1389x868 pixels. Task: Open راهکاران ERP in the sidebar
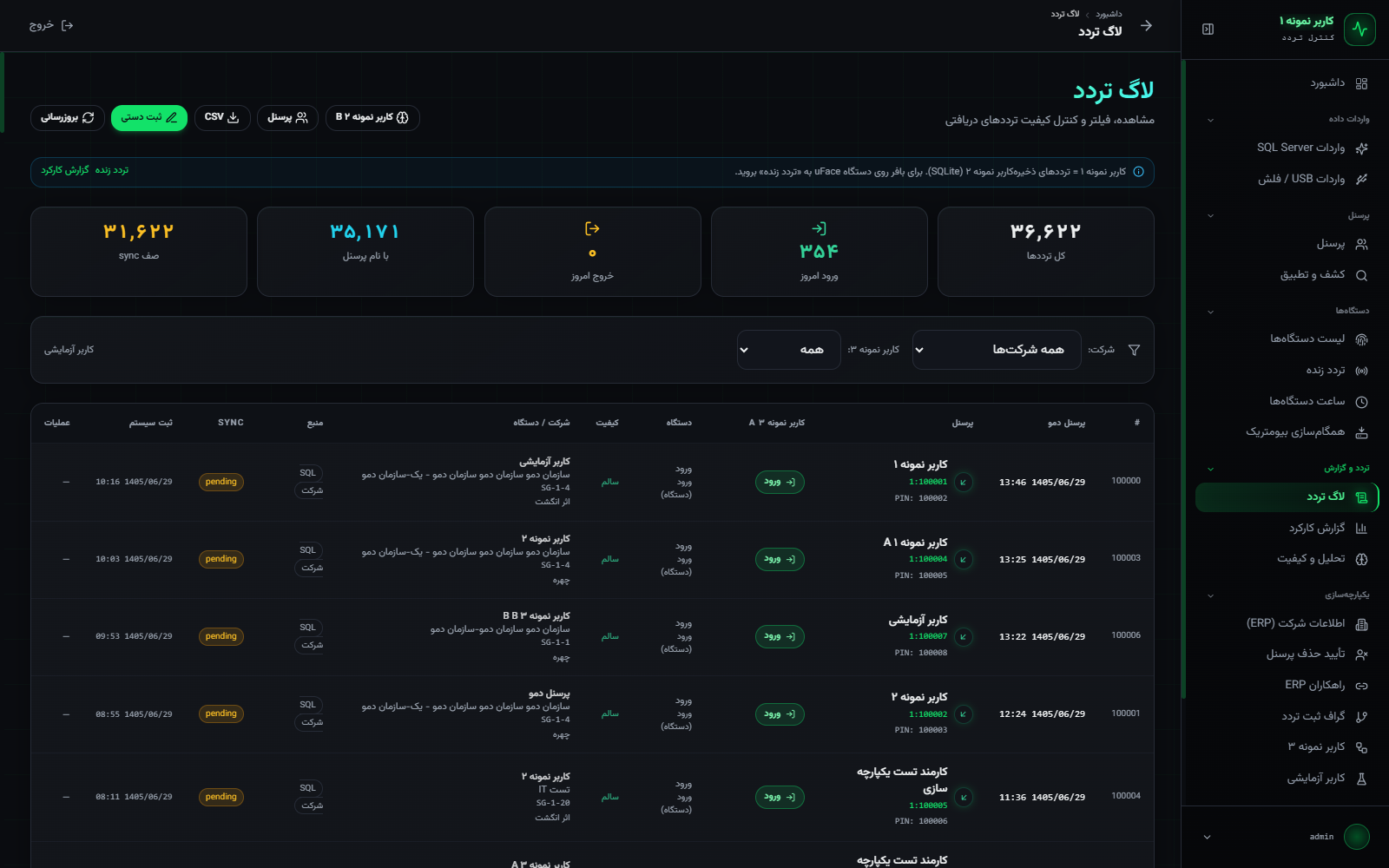(x=1287, y=685)
